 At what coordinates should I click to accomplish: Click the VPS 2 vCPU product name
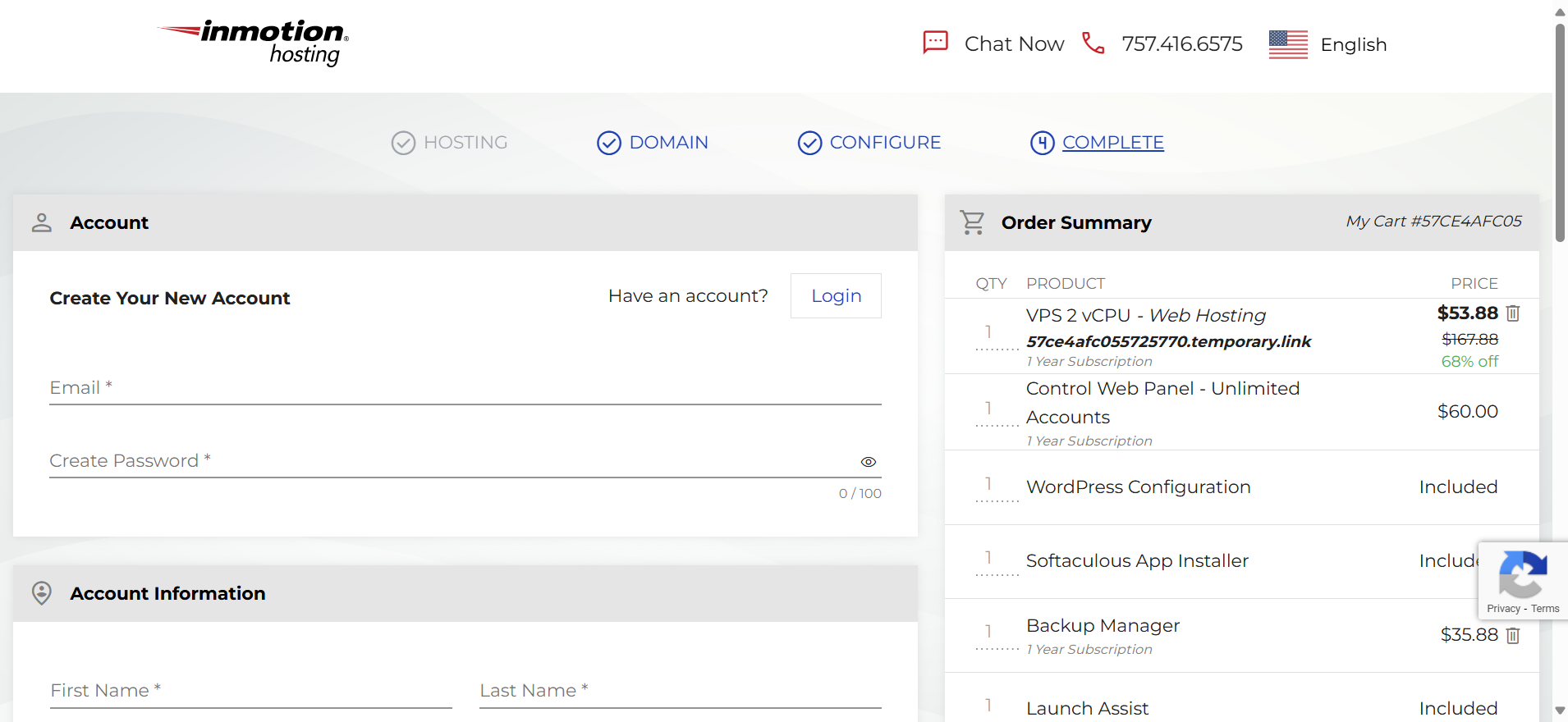click(1146, 315)
